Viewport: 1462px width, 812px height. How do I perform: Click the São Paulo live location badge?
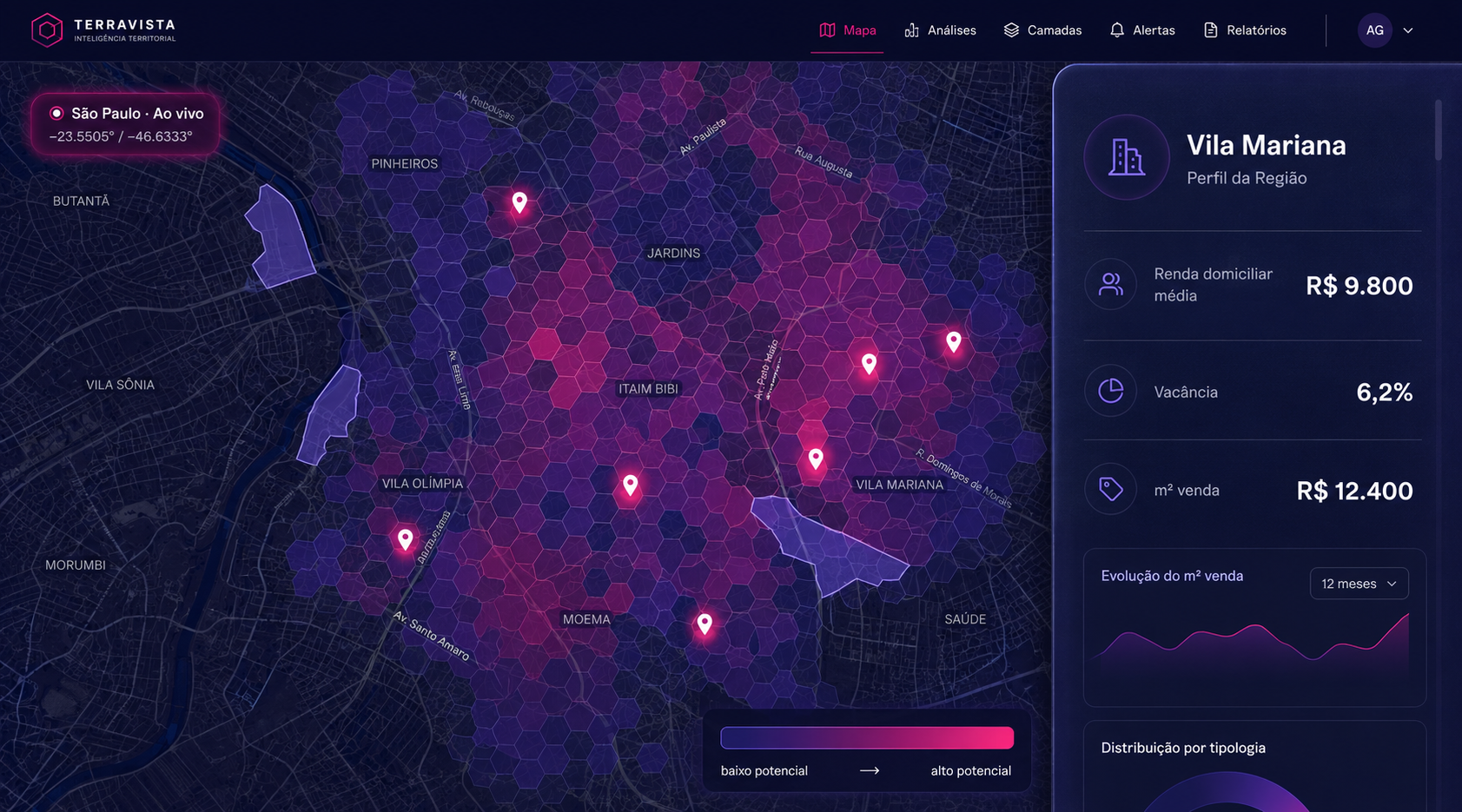[x=125, y=124]
